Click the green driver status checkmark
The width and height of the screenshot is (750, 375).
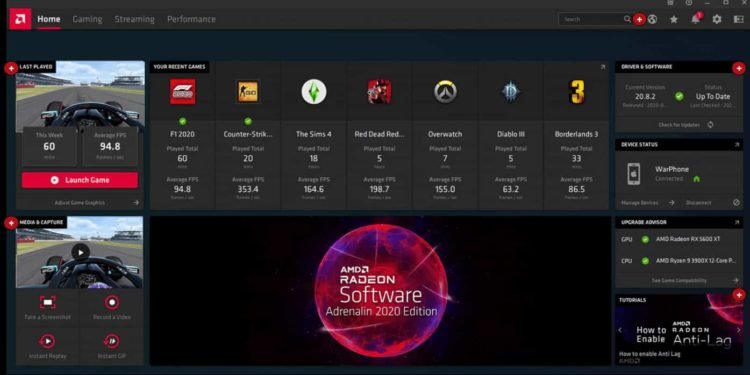(679, 96)
